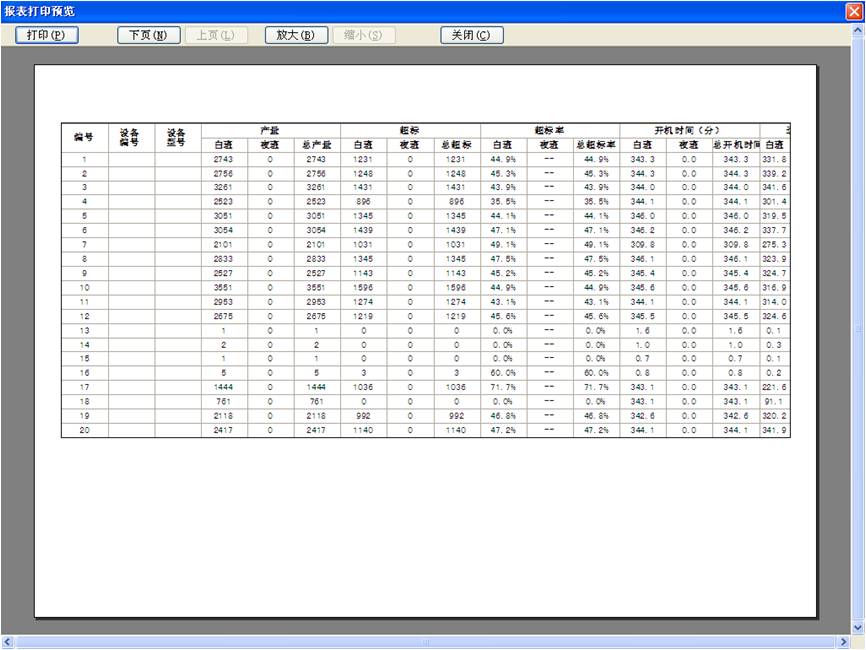Click the horizontal scrollbar right arrow
This screenshot has width=866, height=650.
click(843, 642)
